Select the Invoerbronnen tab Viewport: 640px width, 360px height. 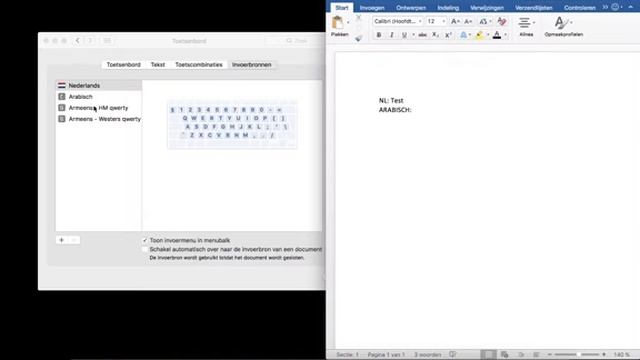(x=251, y=64)
